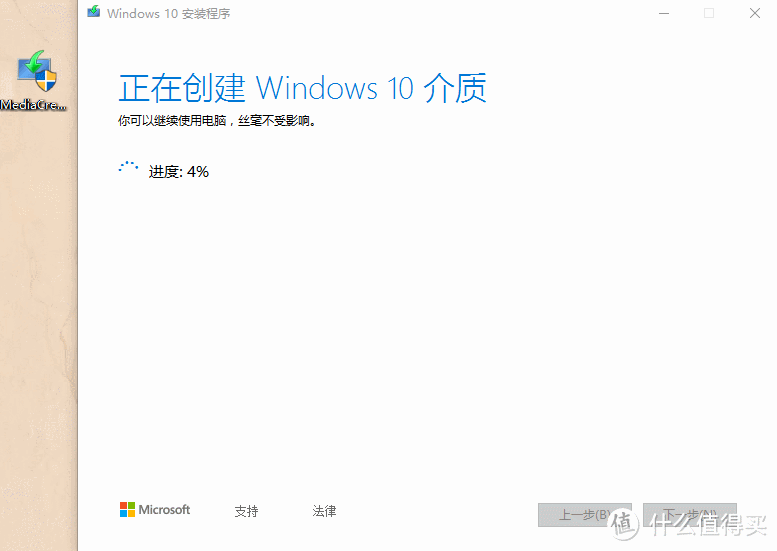
Task: Click the 值 watermark circle logo
Action: [623, 524]
